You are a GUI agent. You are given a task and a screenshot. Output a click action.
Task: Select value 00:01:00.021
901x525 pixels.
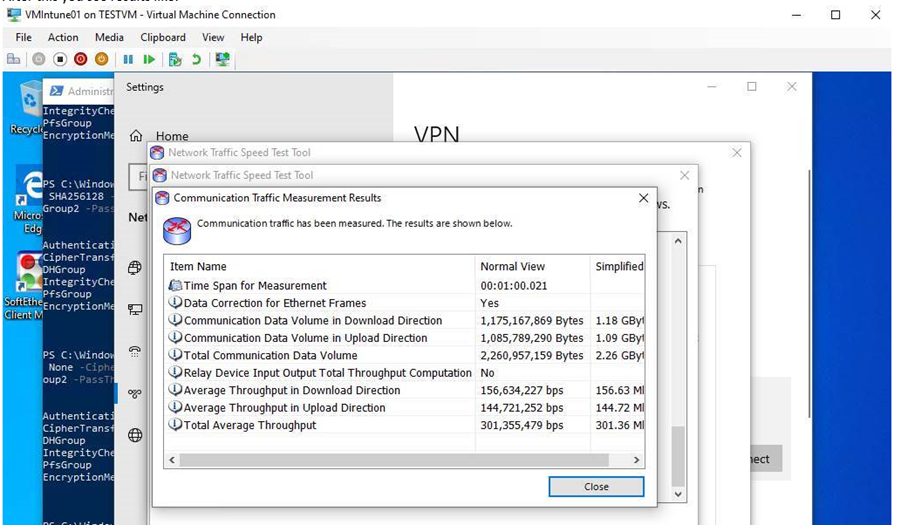coord(514,285)
